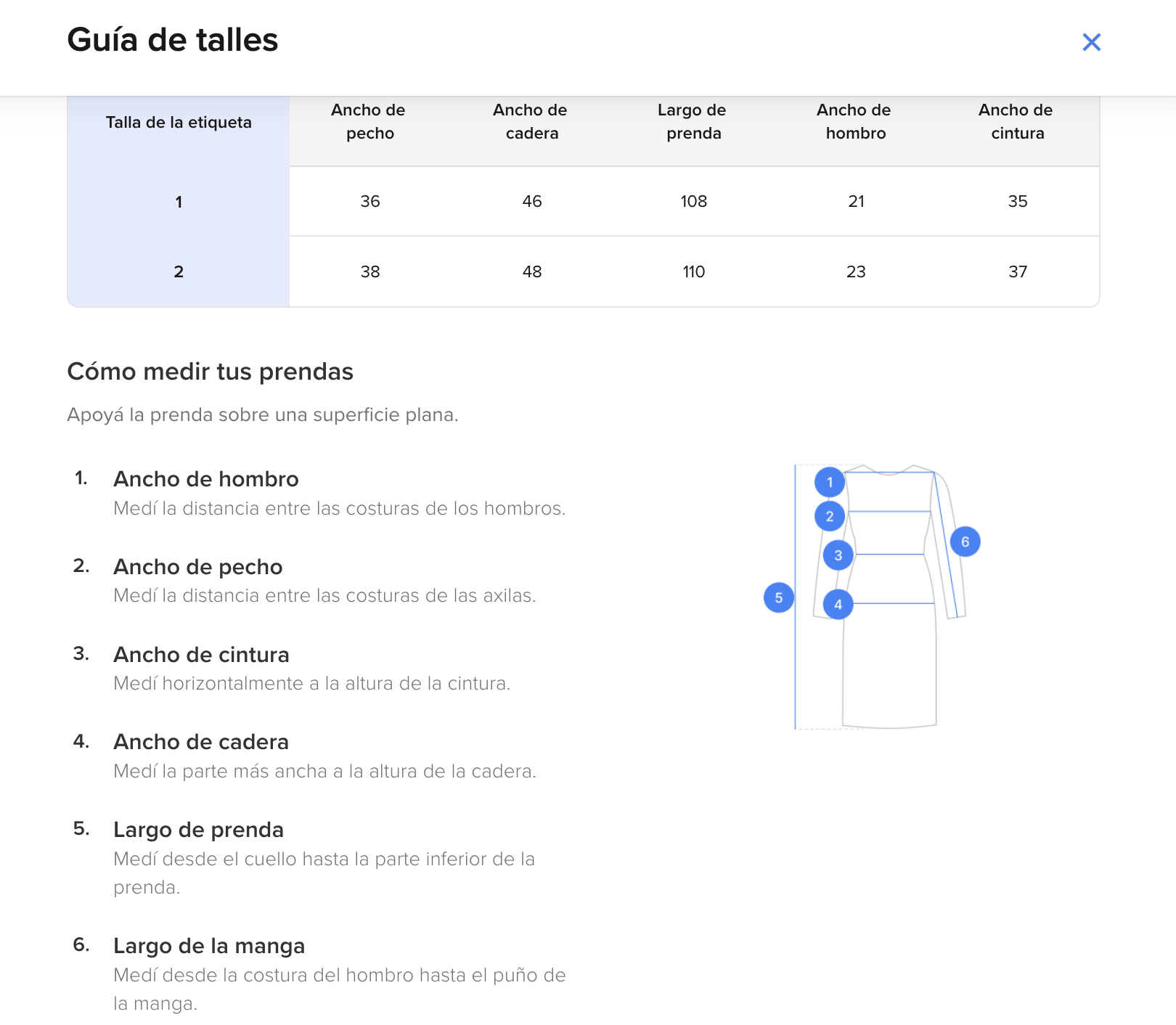The width and height of the screenshot is (1176, 1025).
Task: Click the Talla de la etiqueta header
Action: (x=179, y=123)
